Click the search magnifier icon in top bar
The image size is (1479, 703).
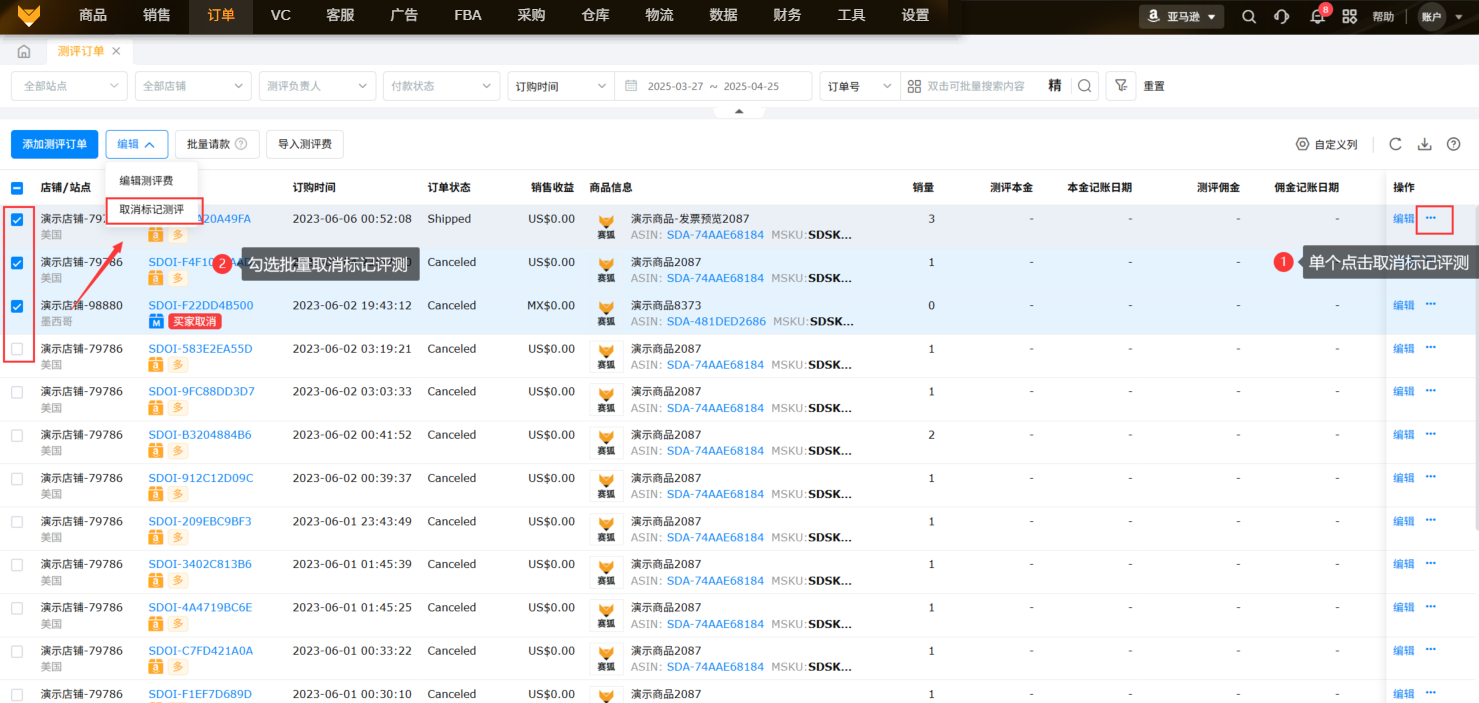pos(1249,17)
